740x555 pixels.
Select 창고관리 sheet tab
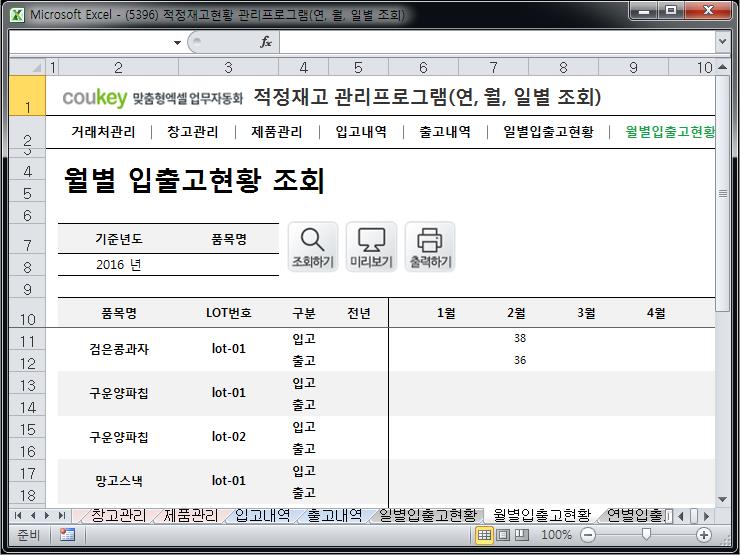[x=118, y=515]
